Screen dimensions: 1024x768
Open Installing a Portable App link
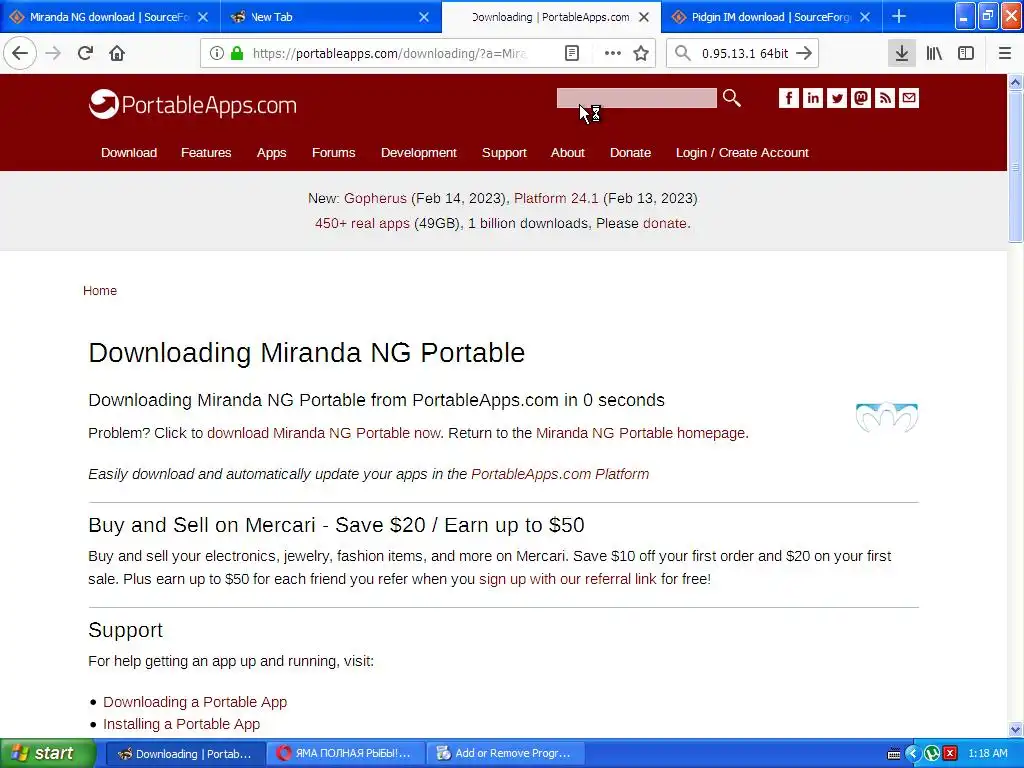point(182,724)
